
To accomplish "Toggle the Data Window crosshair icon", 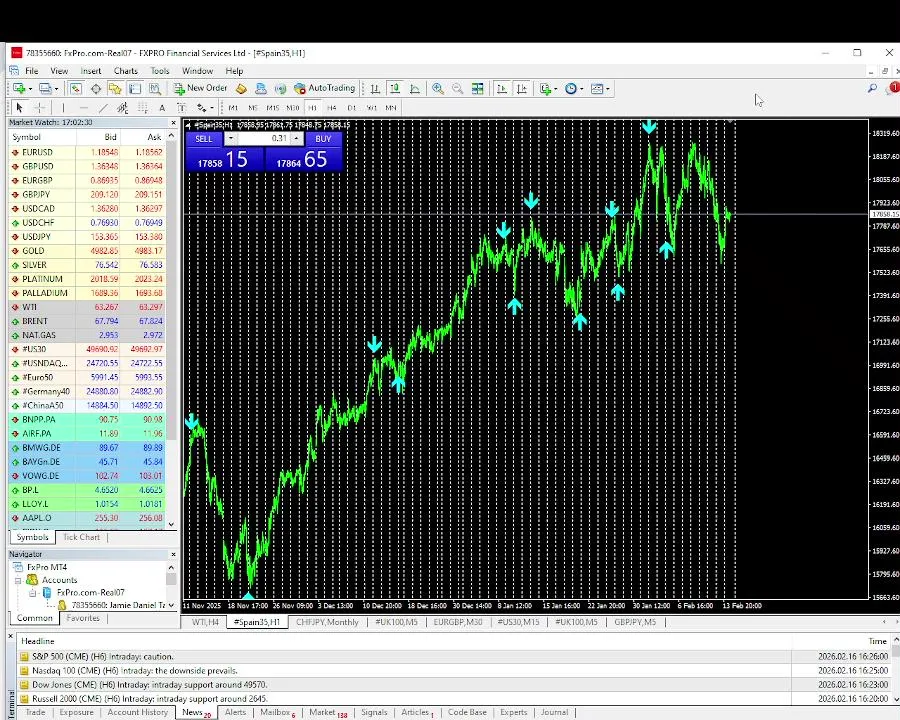I will [96, 88].
